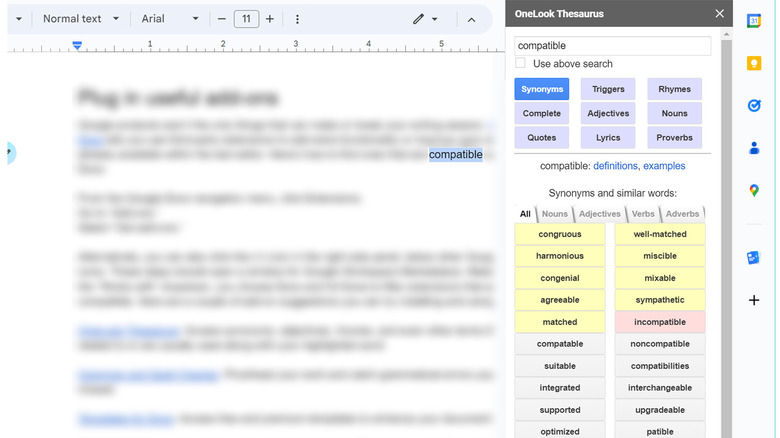Screen dimensions: 780x438
Task: Decrease font size with minus icon
Action: [221, 19]
